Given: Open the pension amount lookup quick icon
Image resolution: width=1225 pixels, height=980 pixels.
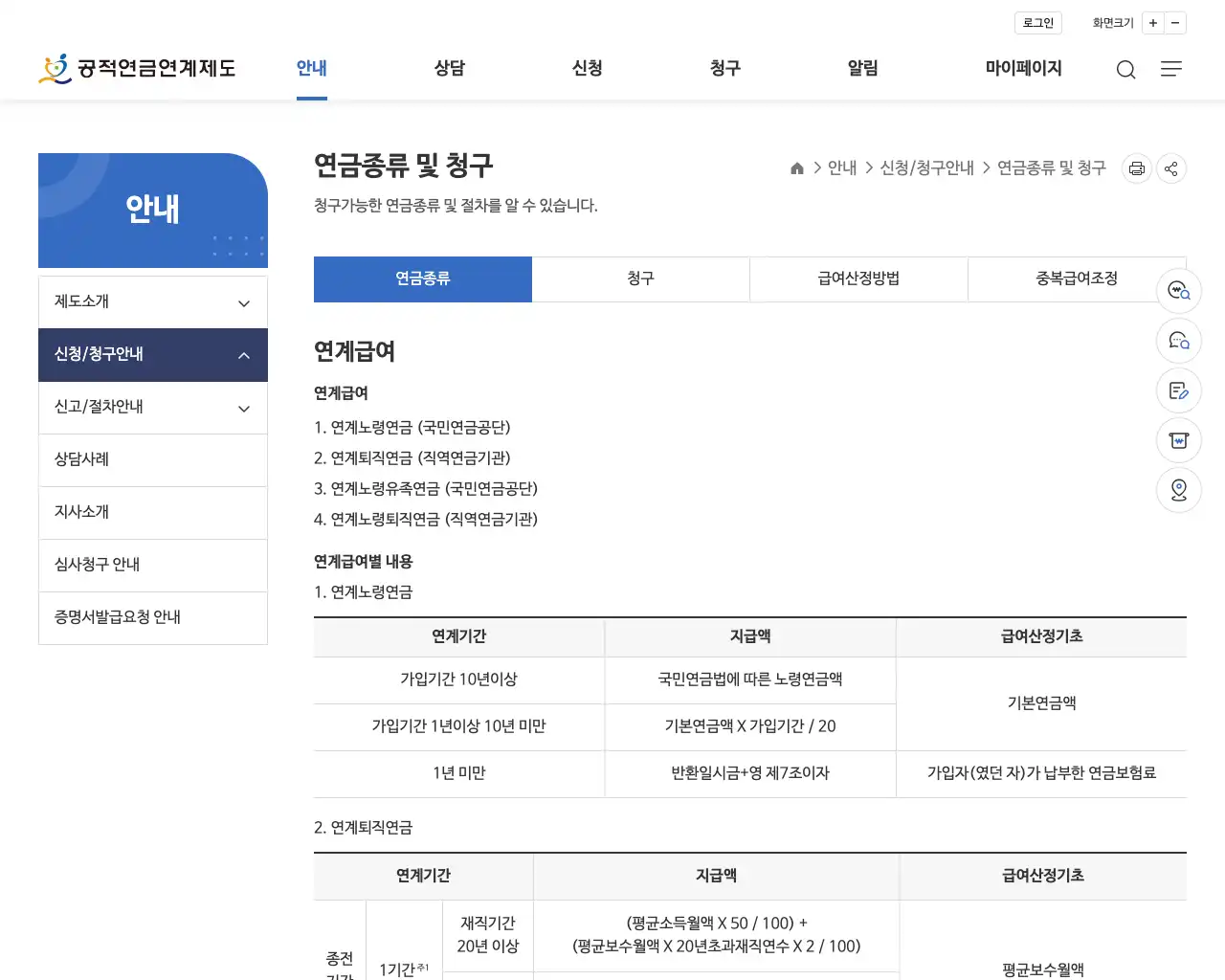Looking at the screenshot, I should tap(1179, 291).
